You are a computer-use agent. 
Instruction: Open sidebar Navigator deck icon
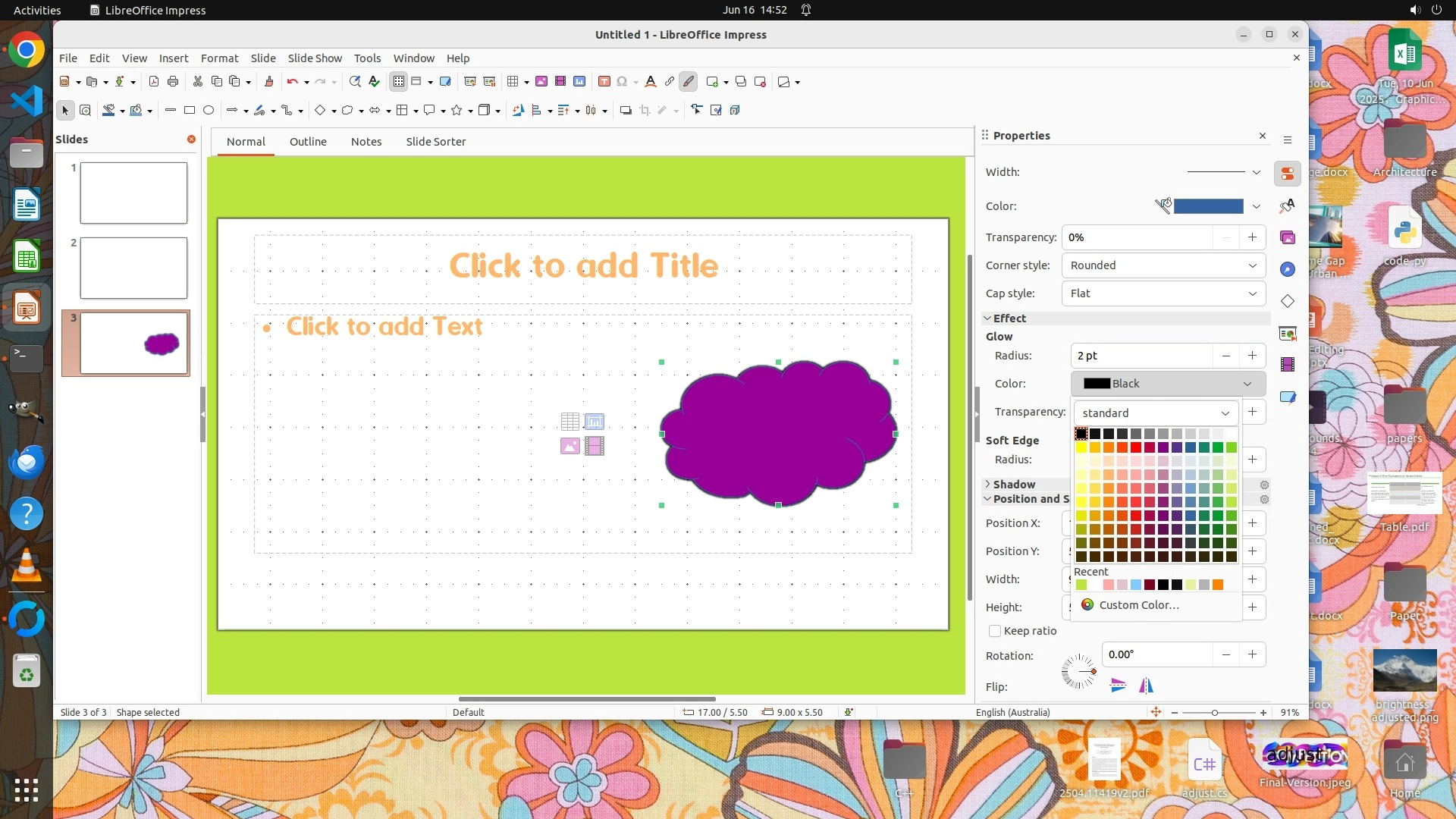(x=1288, y=270)
